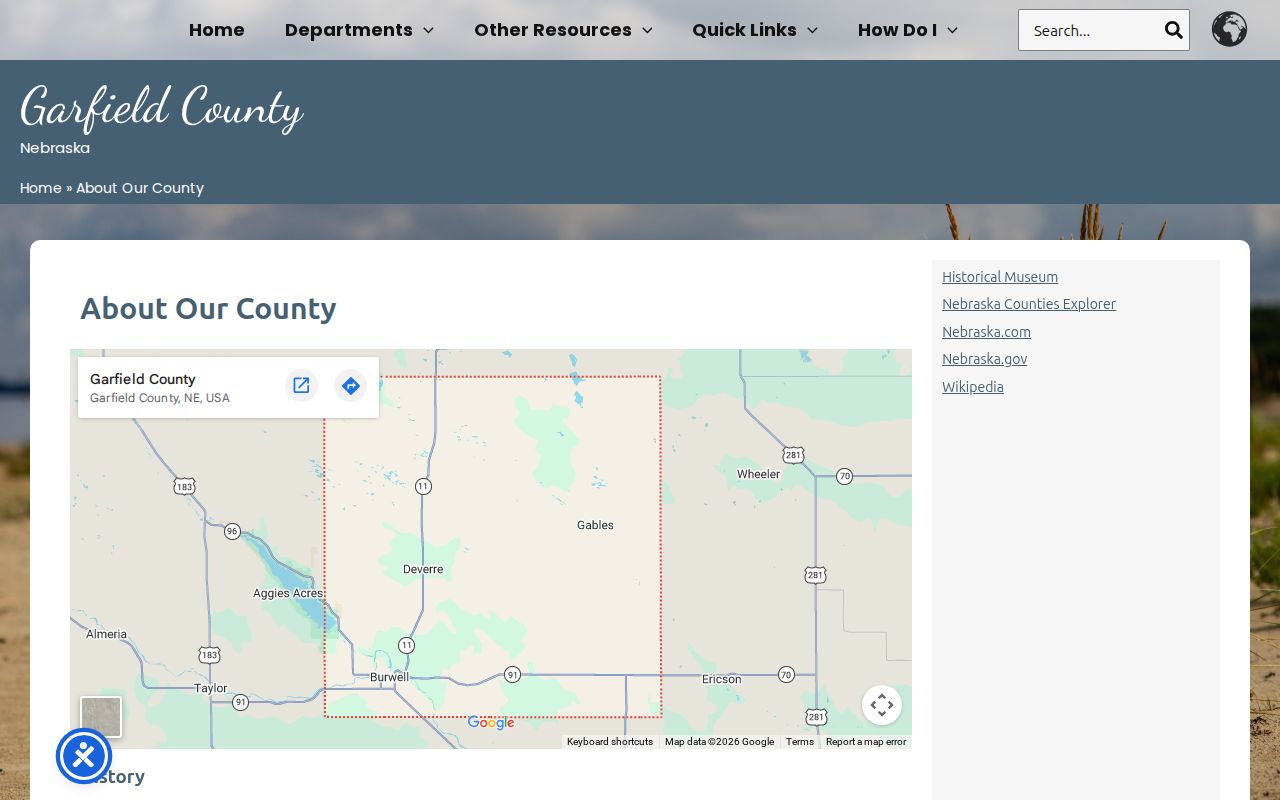Open the Wikipedia link
1280x800 pixels.
(x=973, y=387)
